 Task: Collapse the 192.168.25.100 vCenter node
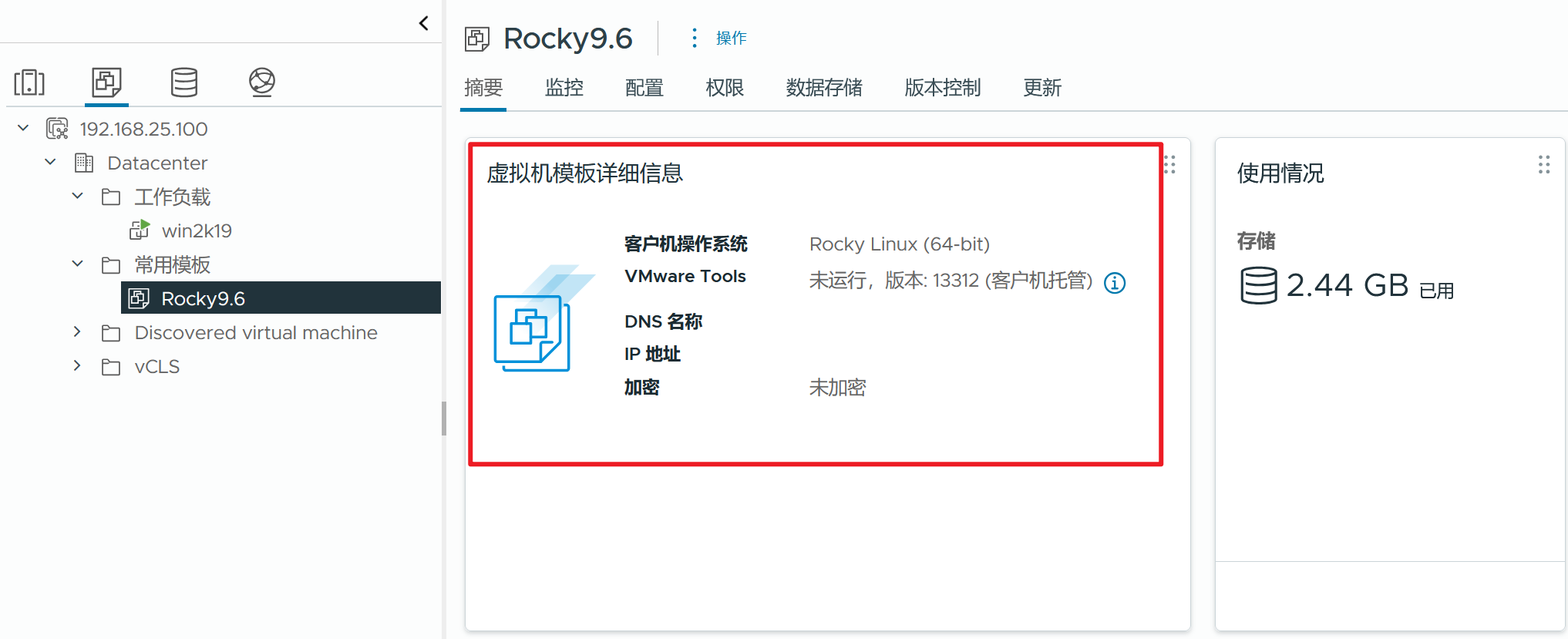point(23,128)
